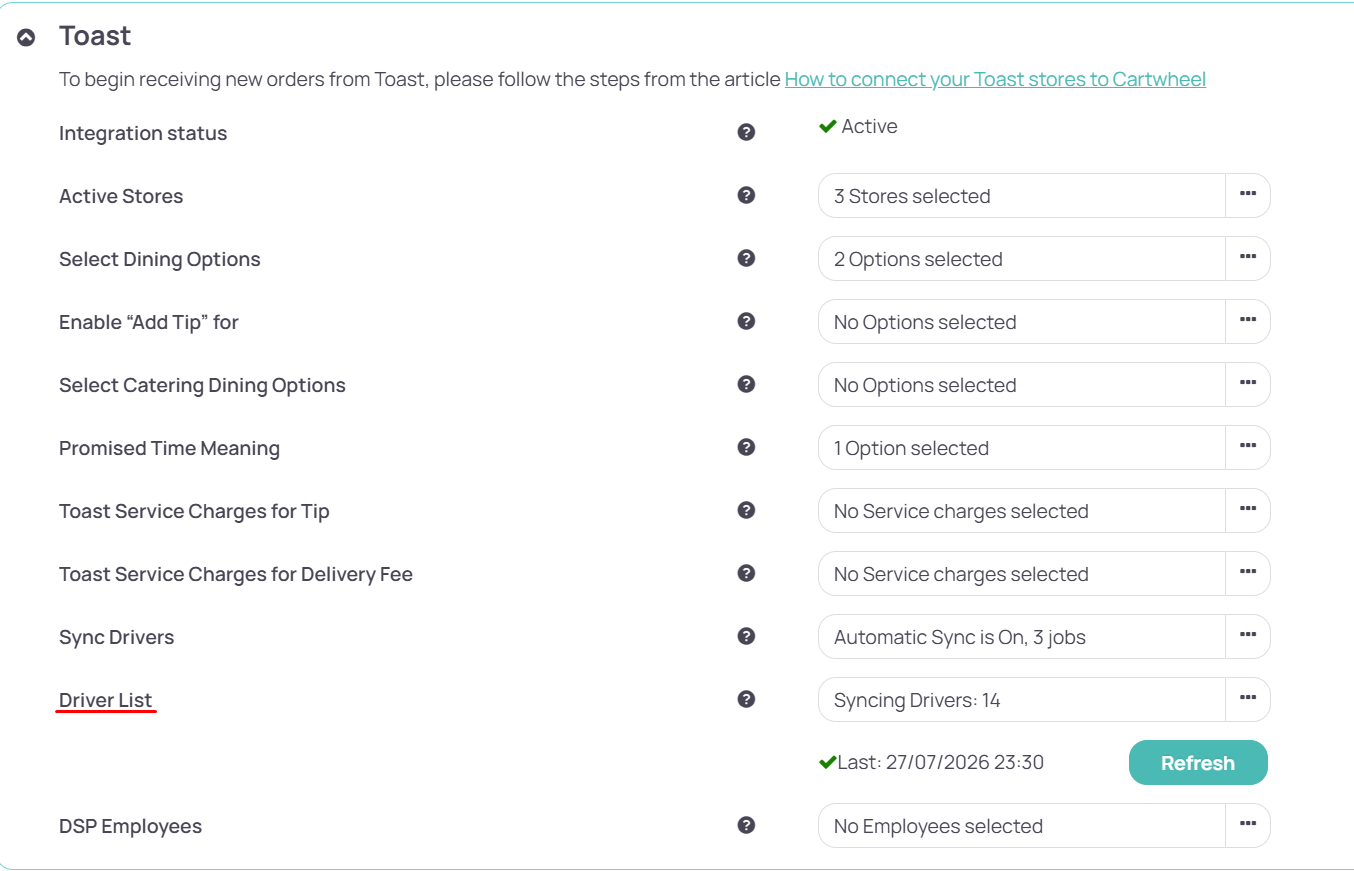
Task: Open the "1 Option selected" dropdown
Action: (1022, 447)
